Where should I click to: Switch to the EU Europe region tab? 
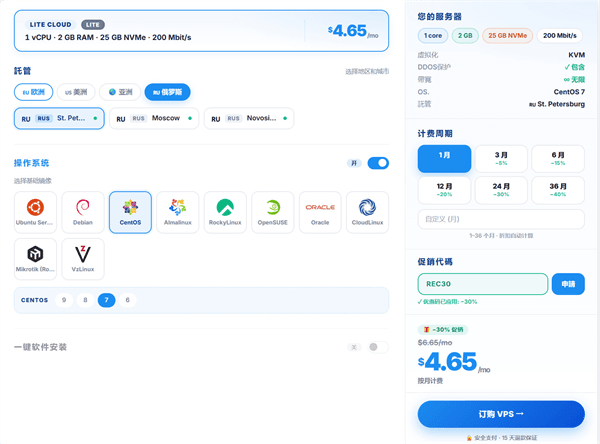point(34,92)
